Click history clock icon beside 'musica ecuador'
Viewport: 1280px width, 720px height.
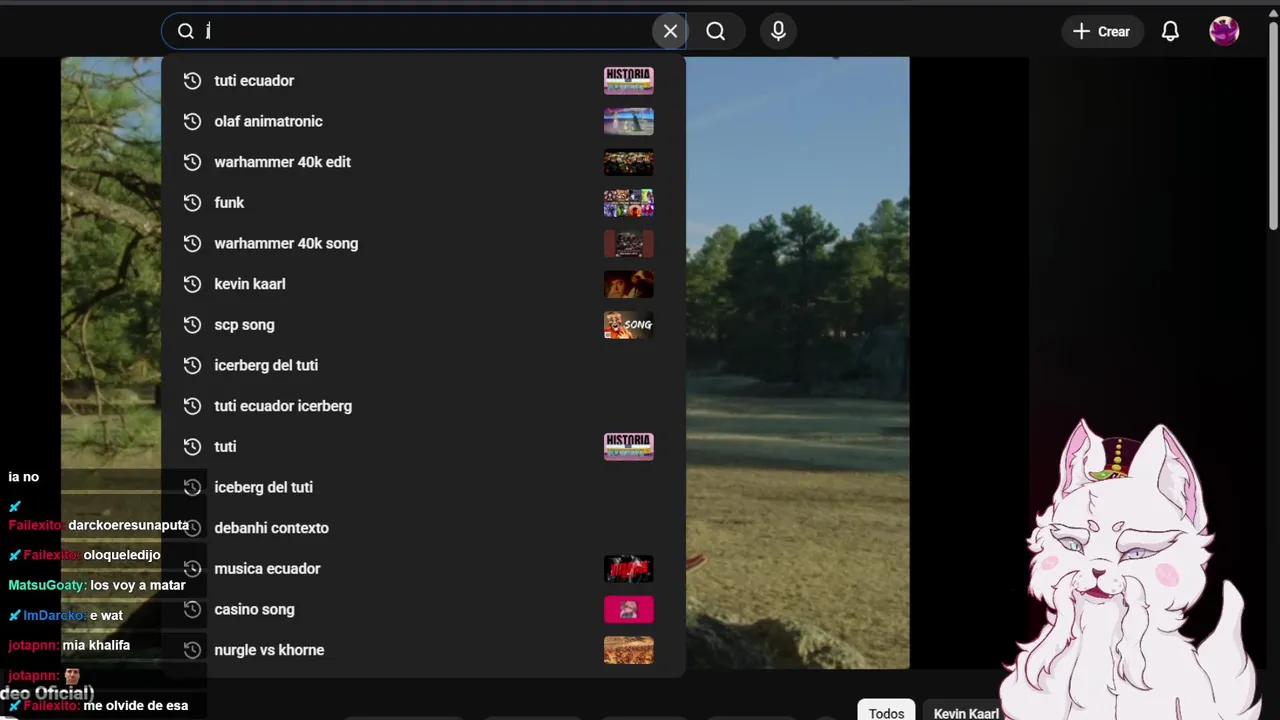(192, 569)
